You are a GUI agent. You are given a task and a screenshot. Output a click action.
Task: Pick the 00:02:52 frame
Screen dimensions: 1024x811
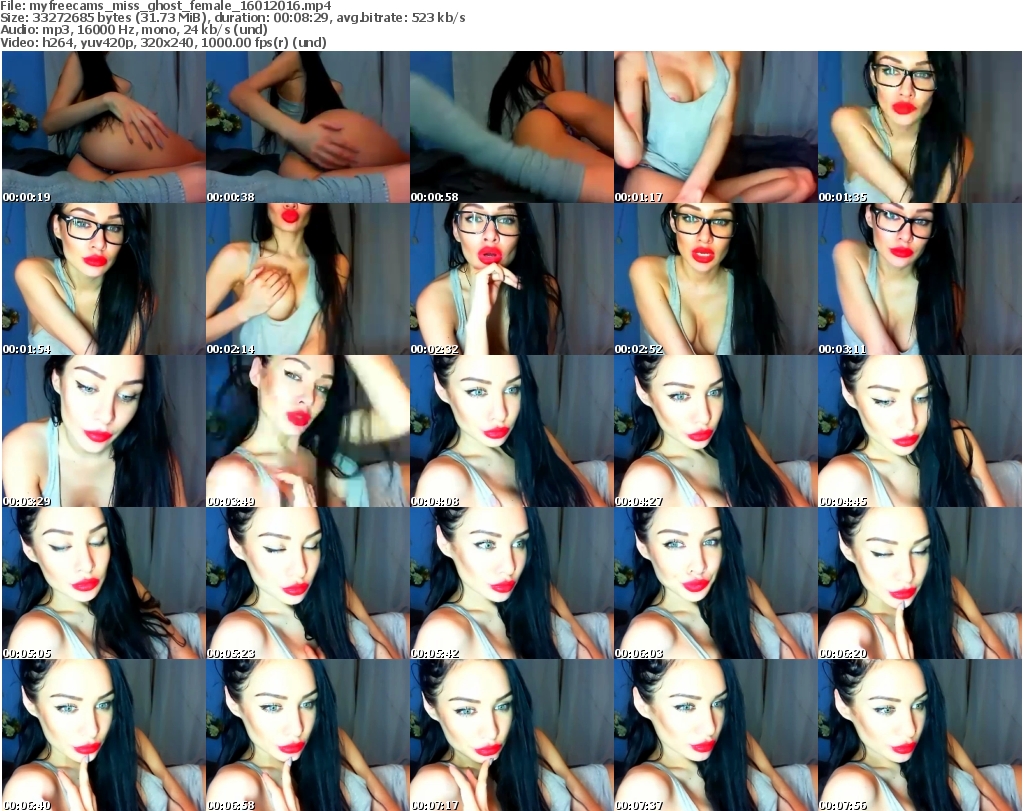click(x=716, y=279)
